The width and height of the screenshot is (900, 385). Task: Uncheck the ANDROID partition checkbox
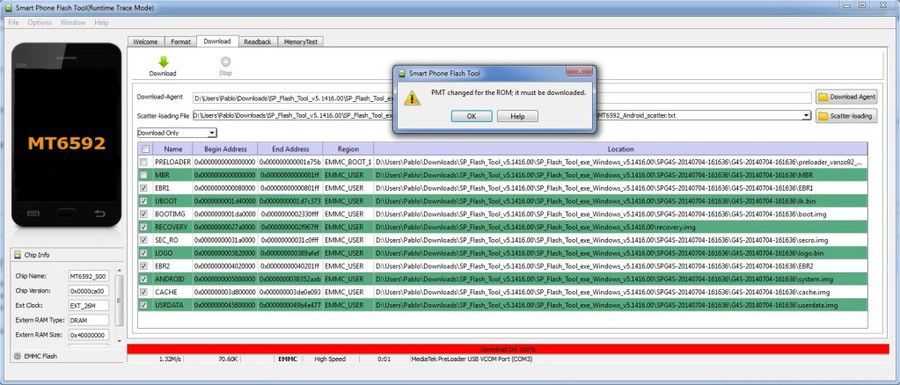pyautogui.click(x=143, y=279)
